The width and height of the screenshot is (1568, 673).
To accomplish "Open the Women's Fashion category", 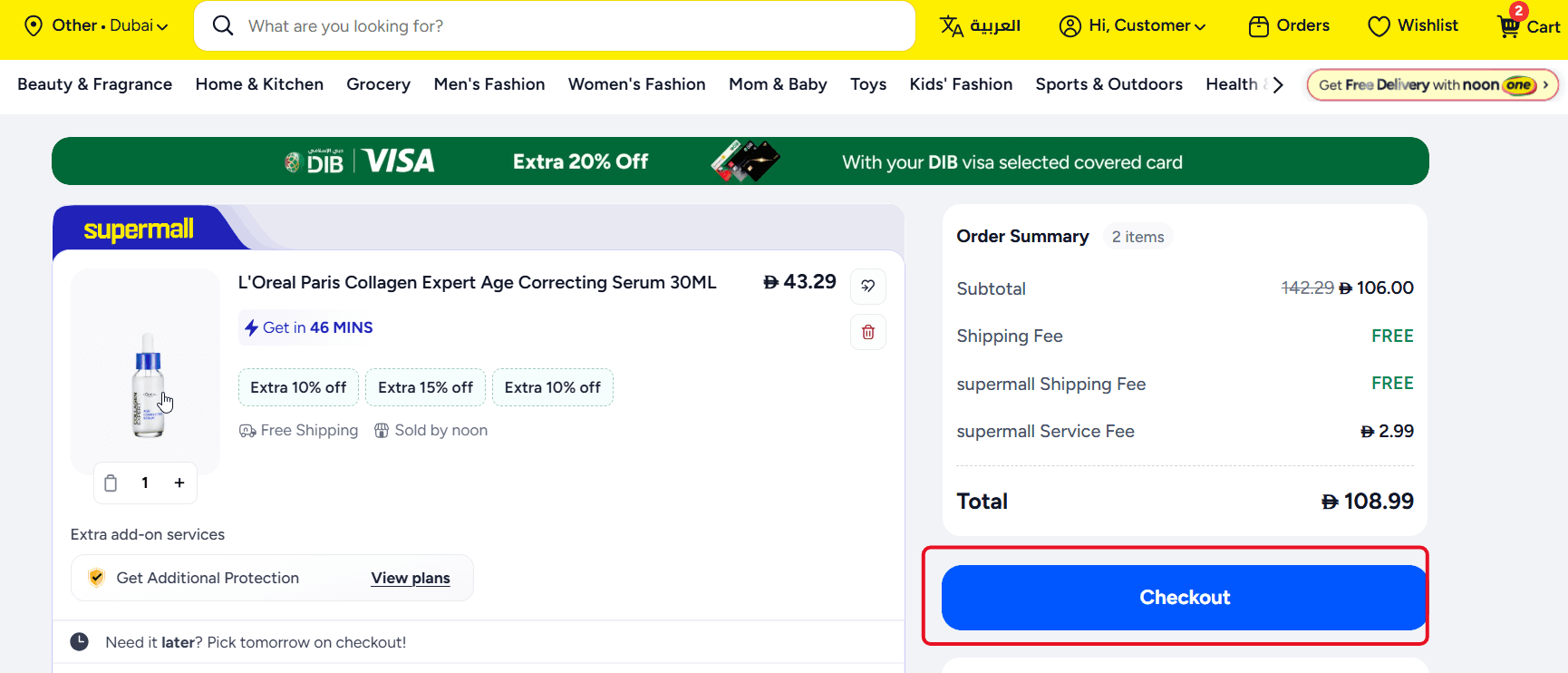I will click(x=636, y=84).
